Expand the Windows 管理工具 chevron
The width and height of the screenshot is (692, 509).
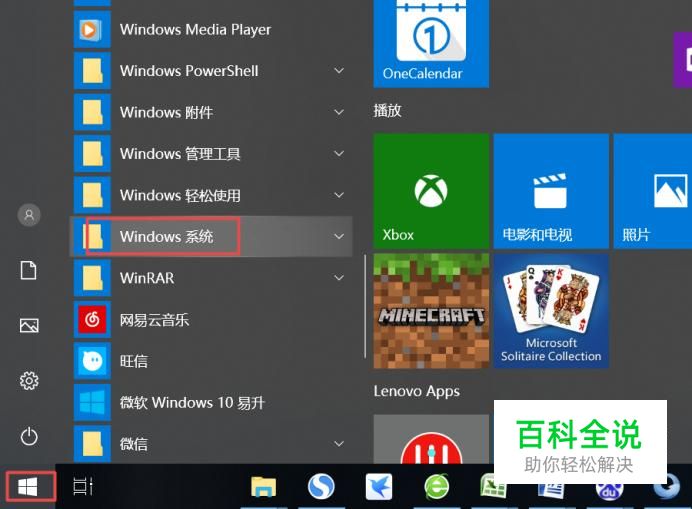[339, 154]
